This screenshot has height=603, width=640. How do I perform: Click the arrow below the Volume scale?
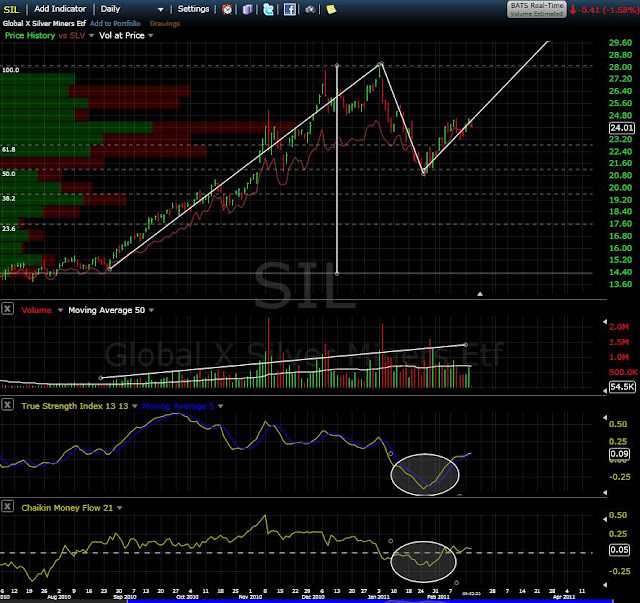(x=605, y=391)
